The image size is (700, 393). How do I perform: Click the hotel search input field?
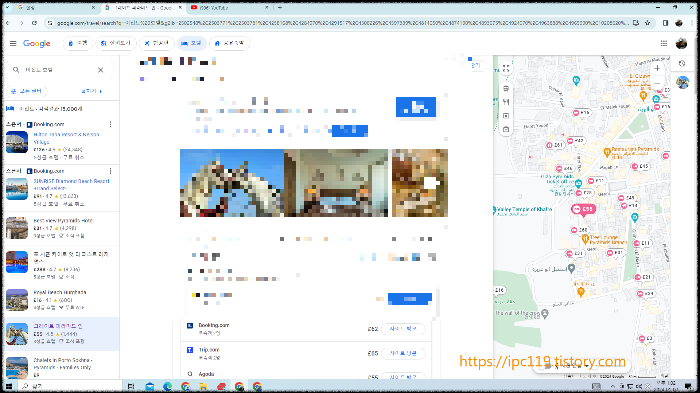pos(58,70)
